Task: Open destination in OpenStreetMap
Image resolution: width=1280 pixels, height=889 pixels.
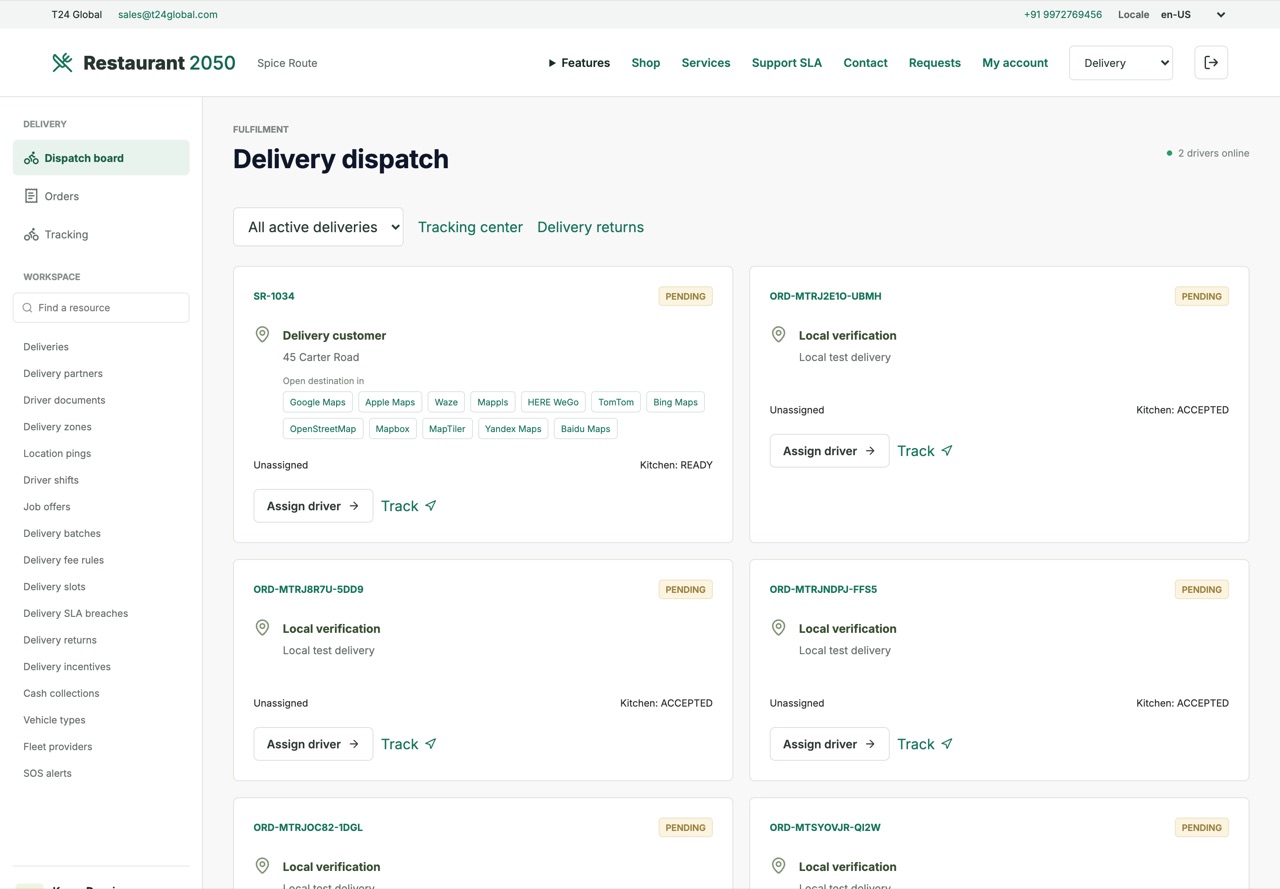Action: click(x=323, y=429)
